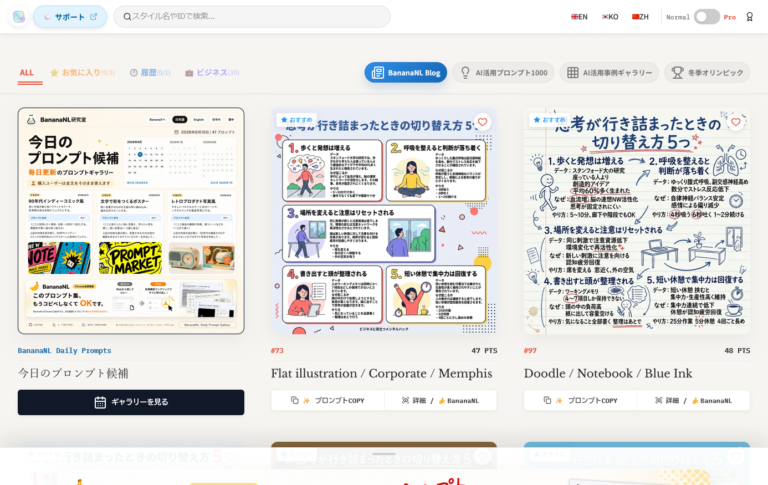Click the Flat illustration / Corporate / Memphis title
Image resolution: width=768 pixels, height=485 pixels.
point(382,373)
